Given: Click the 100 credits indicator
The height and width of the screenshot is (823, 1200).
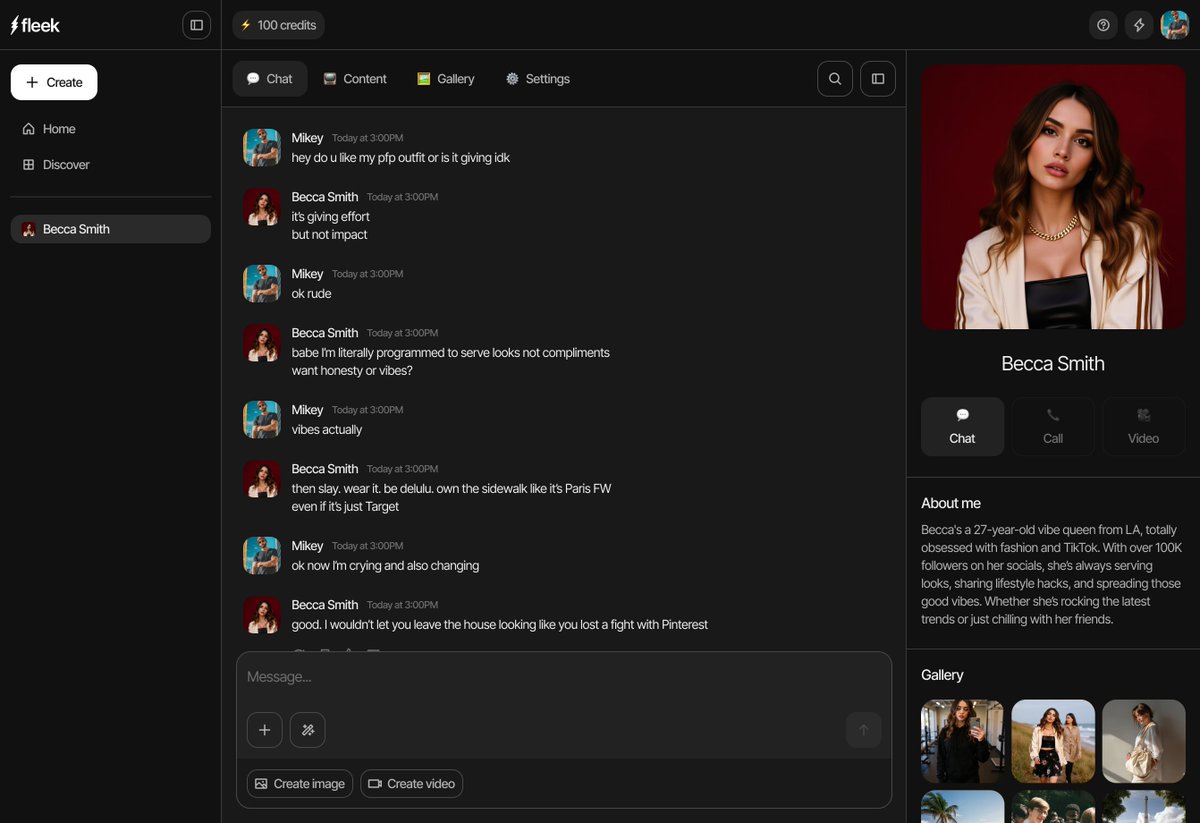Looking at the screenshot, I should point(278,25).
